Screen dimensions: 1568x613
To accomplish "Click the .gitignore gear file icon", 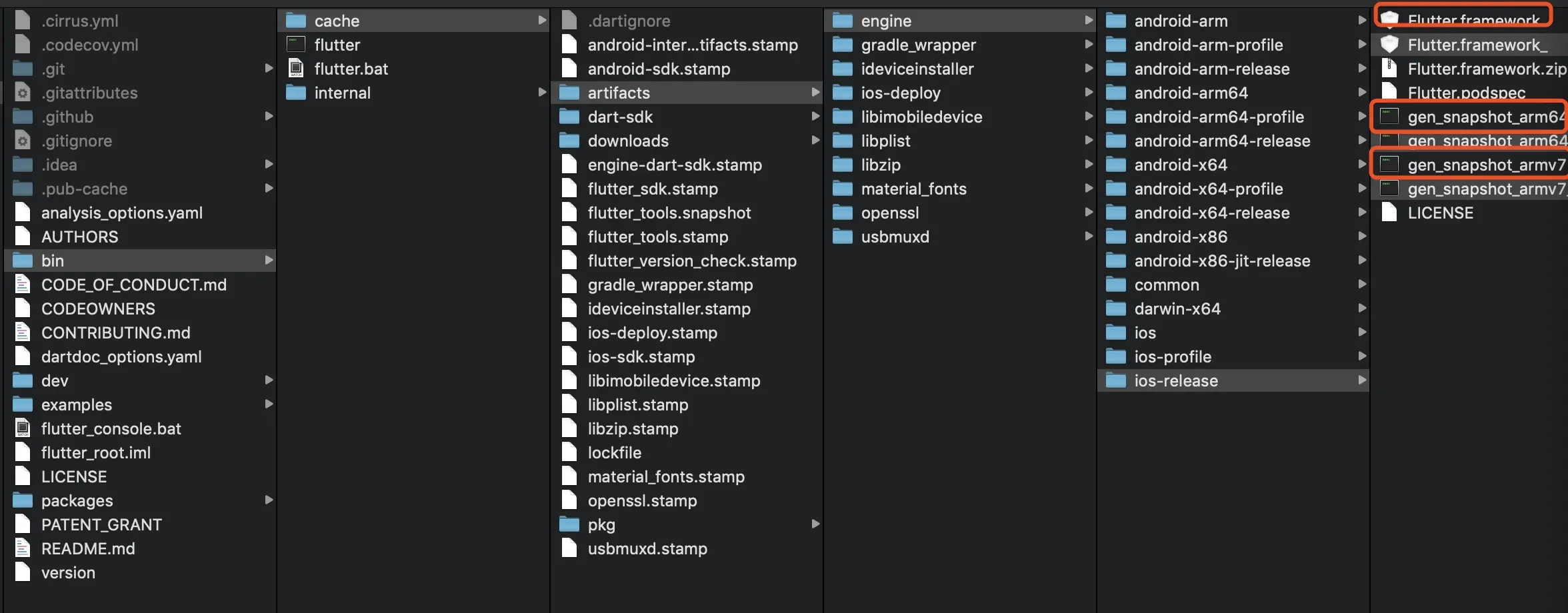I will click(23, 141).
